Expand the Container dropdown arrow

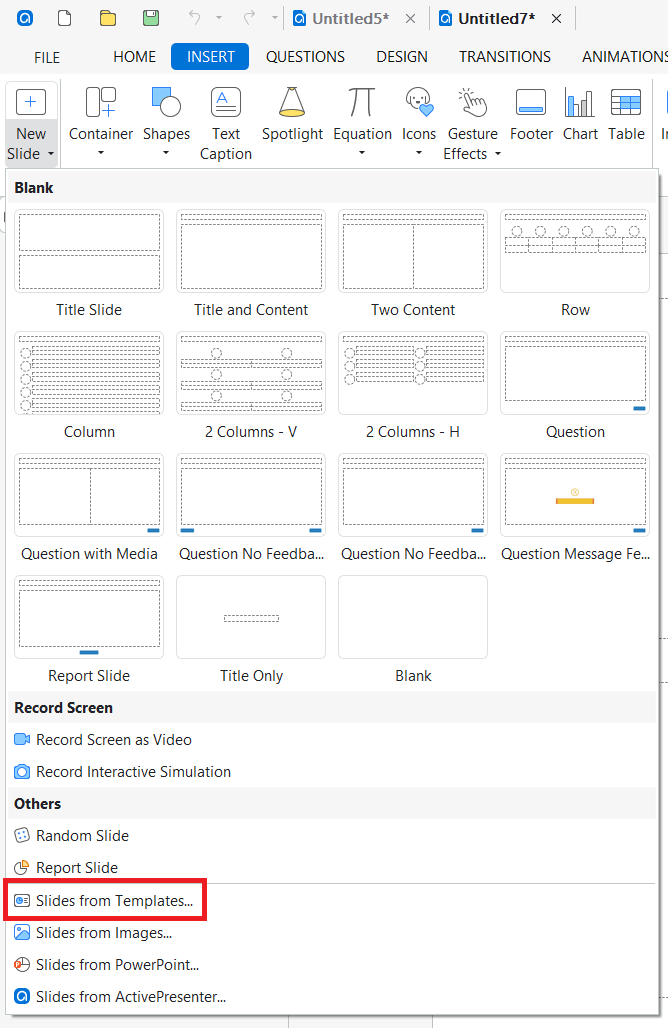click(101, 153)
